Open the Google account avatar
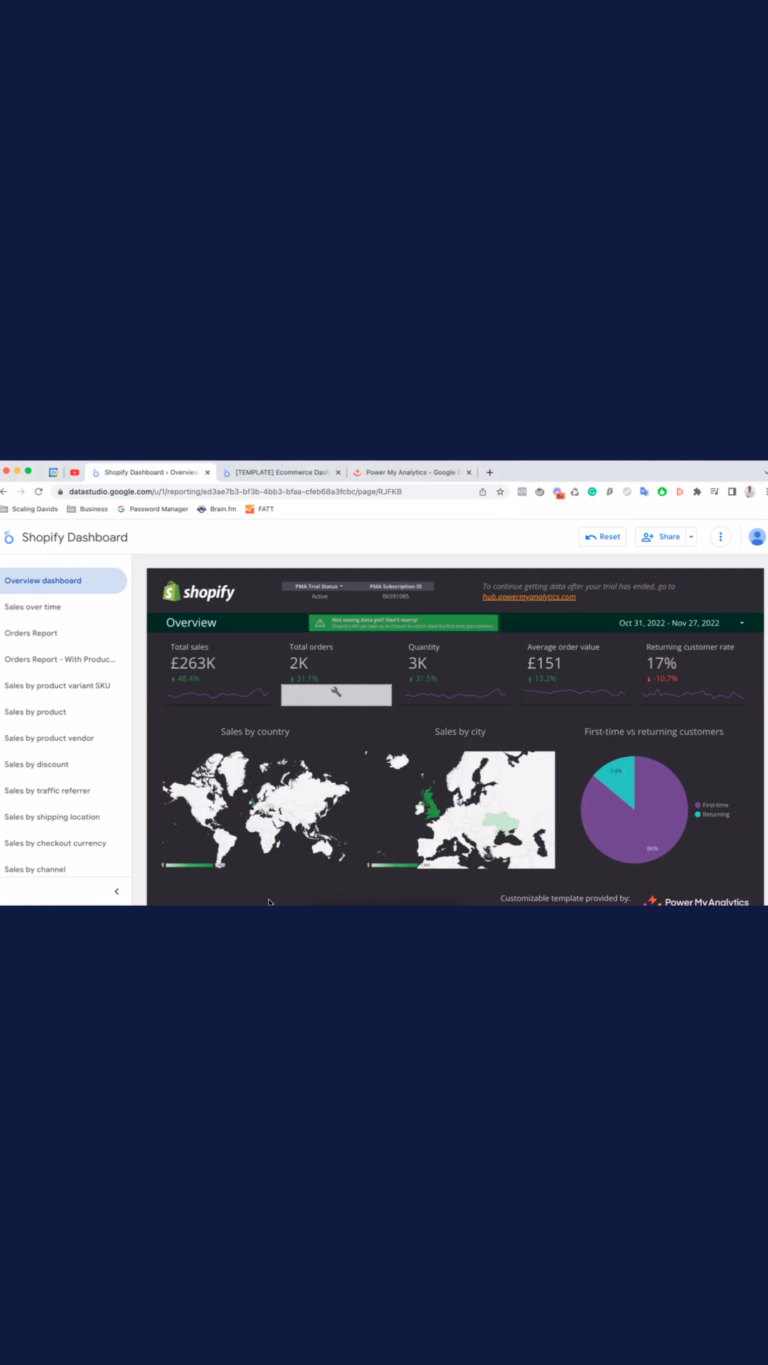The width and height of the screenshot is (768, 1365). click(x=757, y=537)
